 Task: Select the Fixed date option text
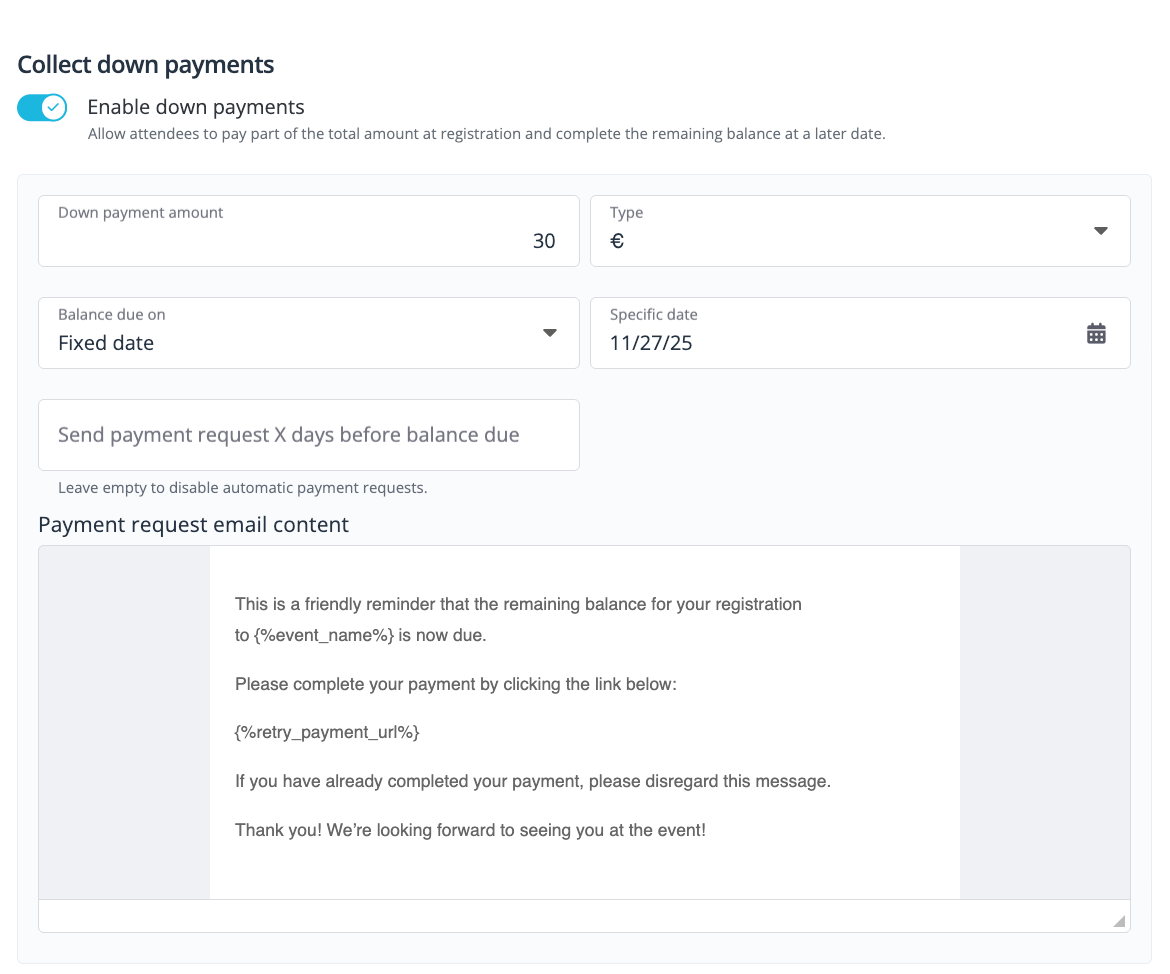point(106,342)
